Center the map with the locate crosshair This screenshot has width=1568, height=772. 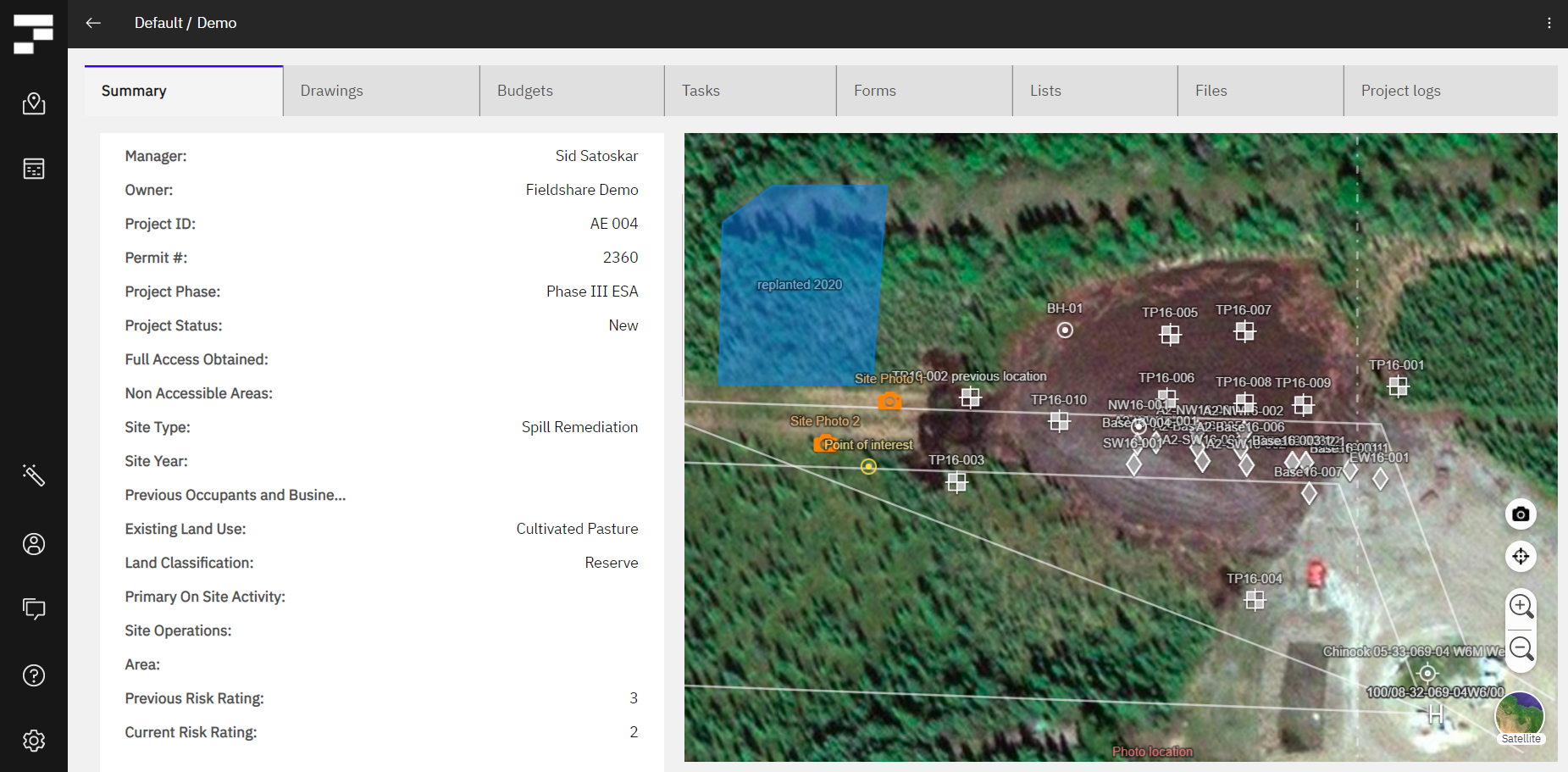click(x=1521, y=557)
